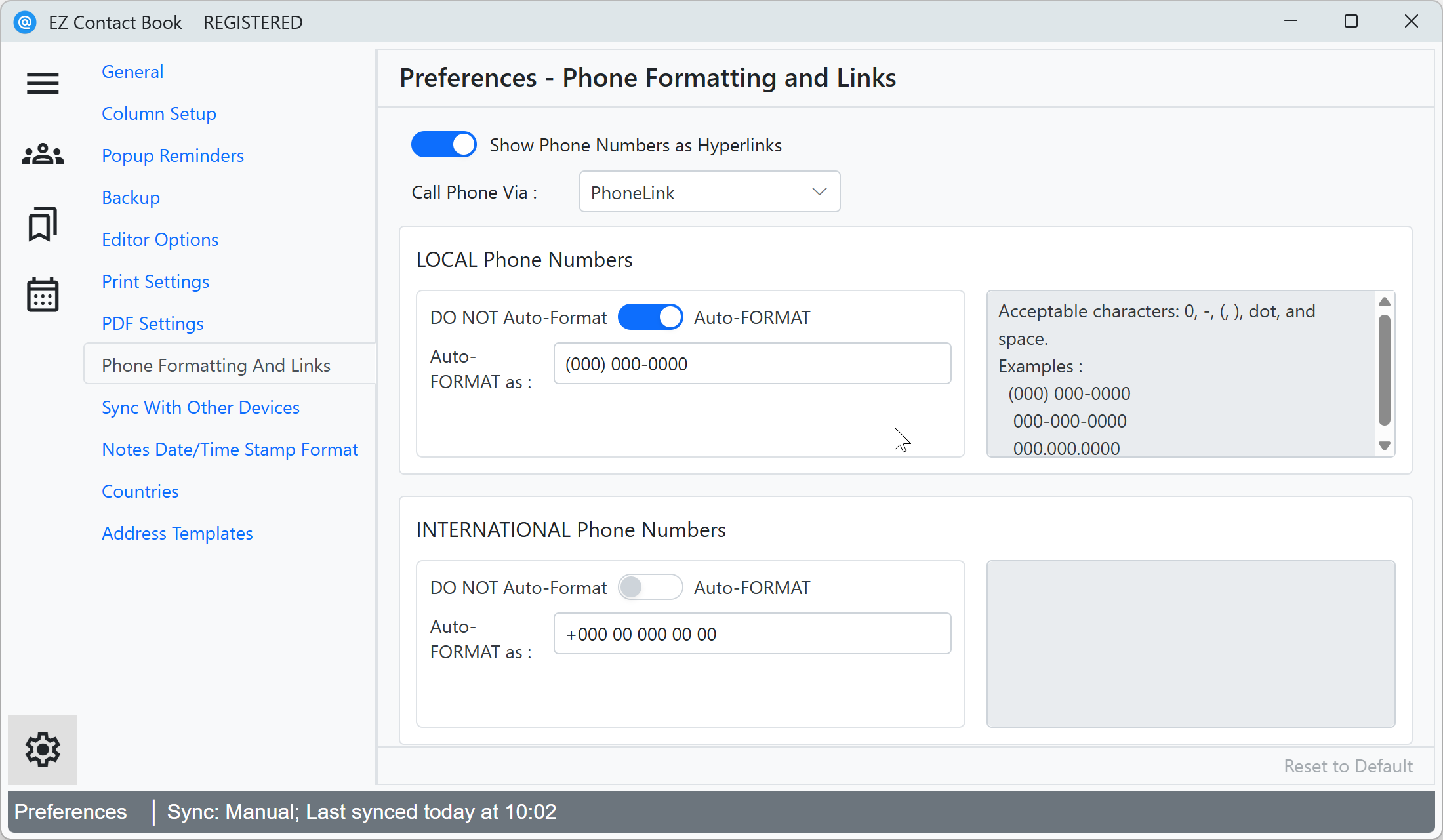Open the Address Templates settings
The width and height of the screenshot is (1443, 840).
[x=177, y=532]
